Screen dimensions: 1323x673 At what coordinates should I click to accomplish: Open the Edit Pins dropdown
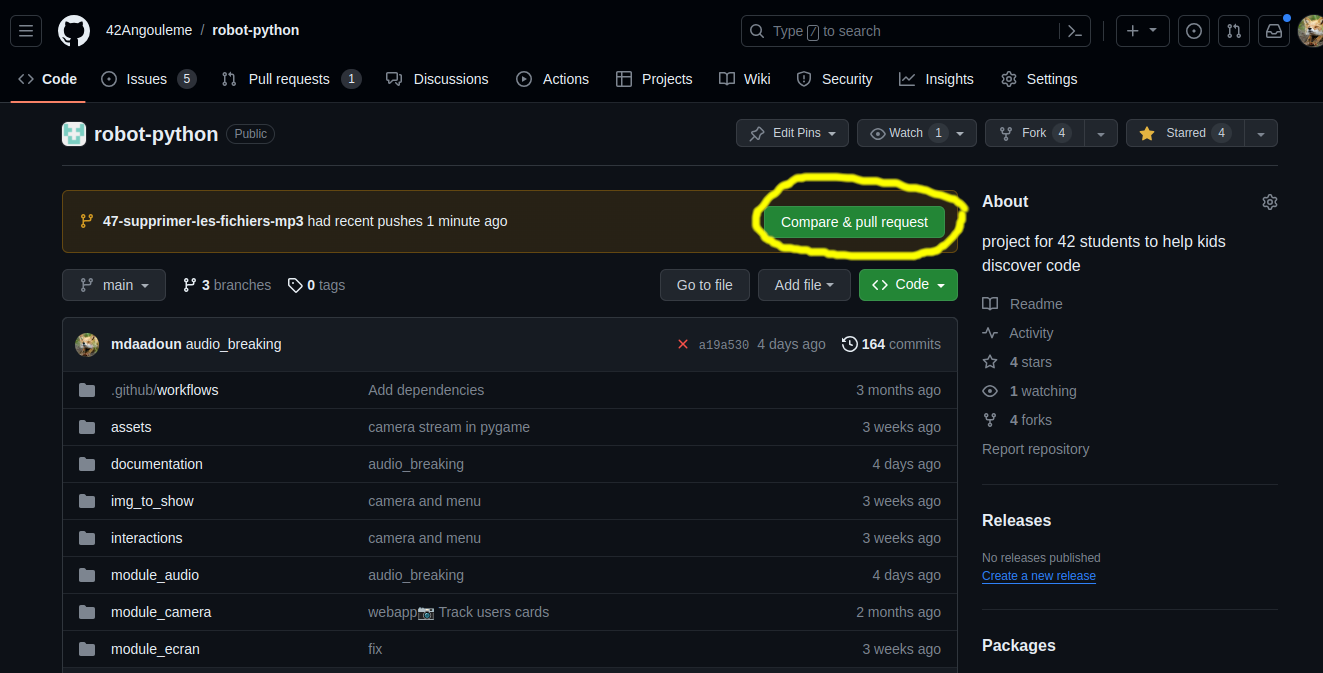click(792, 133)
